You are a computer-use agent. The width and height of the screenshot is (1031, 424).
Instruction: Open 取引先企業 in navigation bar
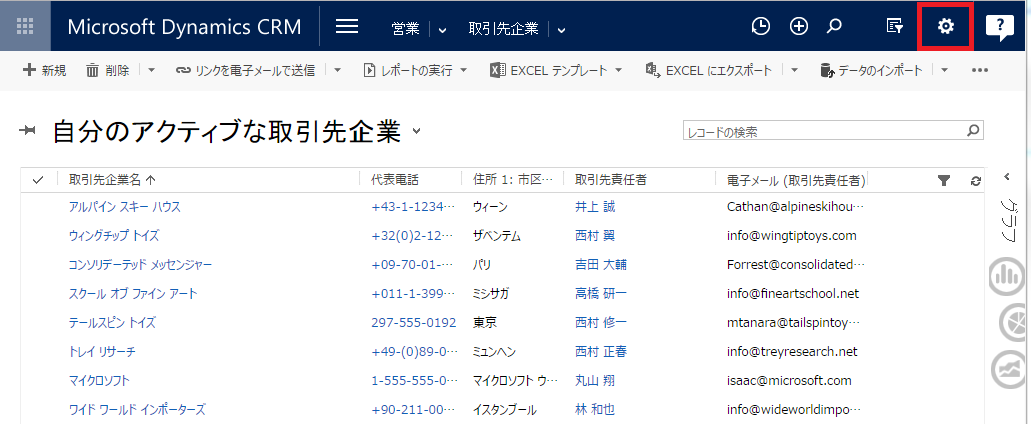click(504, 29)
